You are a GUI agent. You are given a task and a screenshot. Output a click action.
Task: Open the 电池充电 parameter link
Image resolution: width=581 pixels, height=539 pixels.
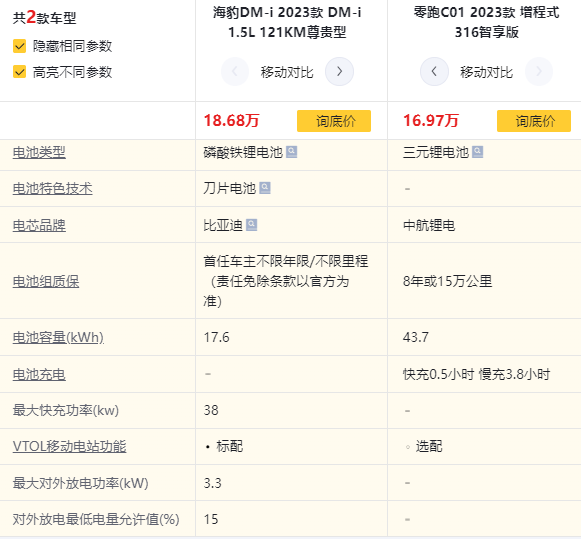tap(39, 375)
